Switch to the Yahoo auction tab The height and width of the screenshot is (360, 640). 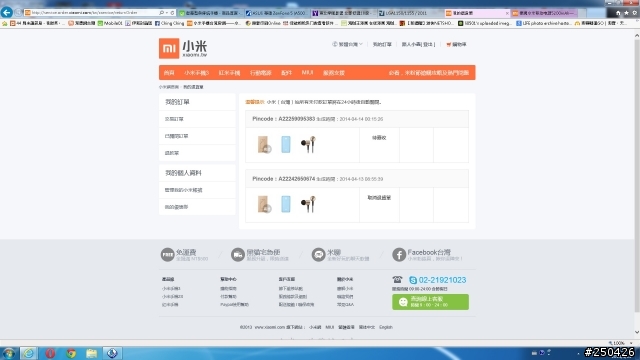click(x=343, y=13)
